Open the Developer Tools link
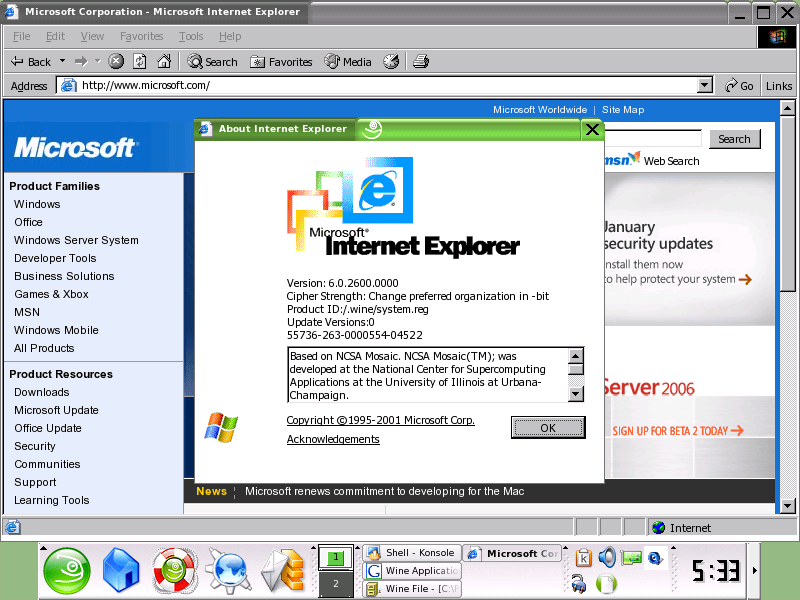The image size is (800, 600). [x=55, y=258]
